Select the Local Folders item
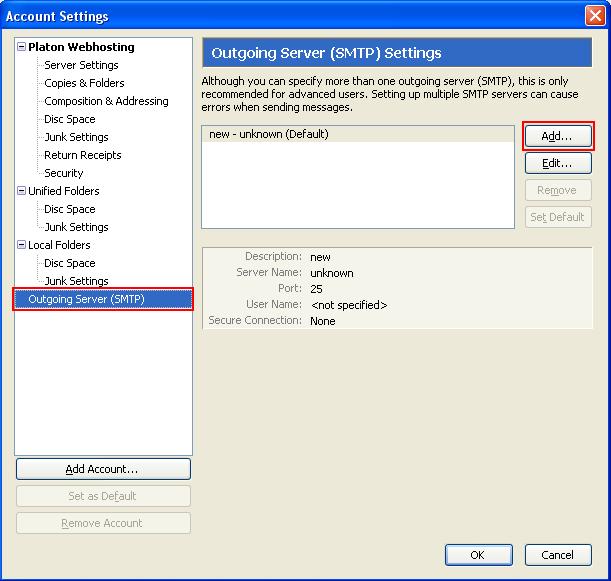The height and width of the screenshot is (581, 611). tap(59, 245)
